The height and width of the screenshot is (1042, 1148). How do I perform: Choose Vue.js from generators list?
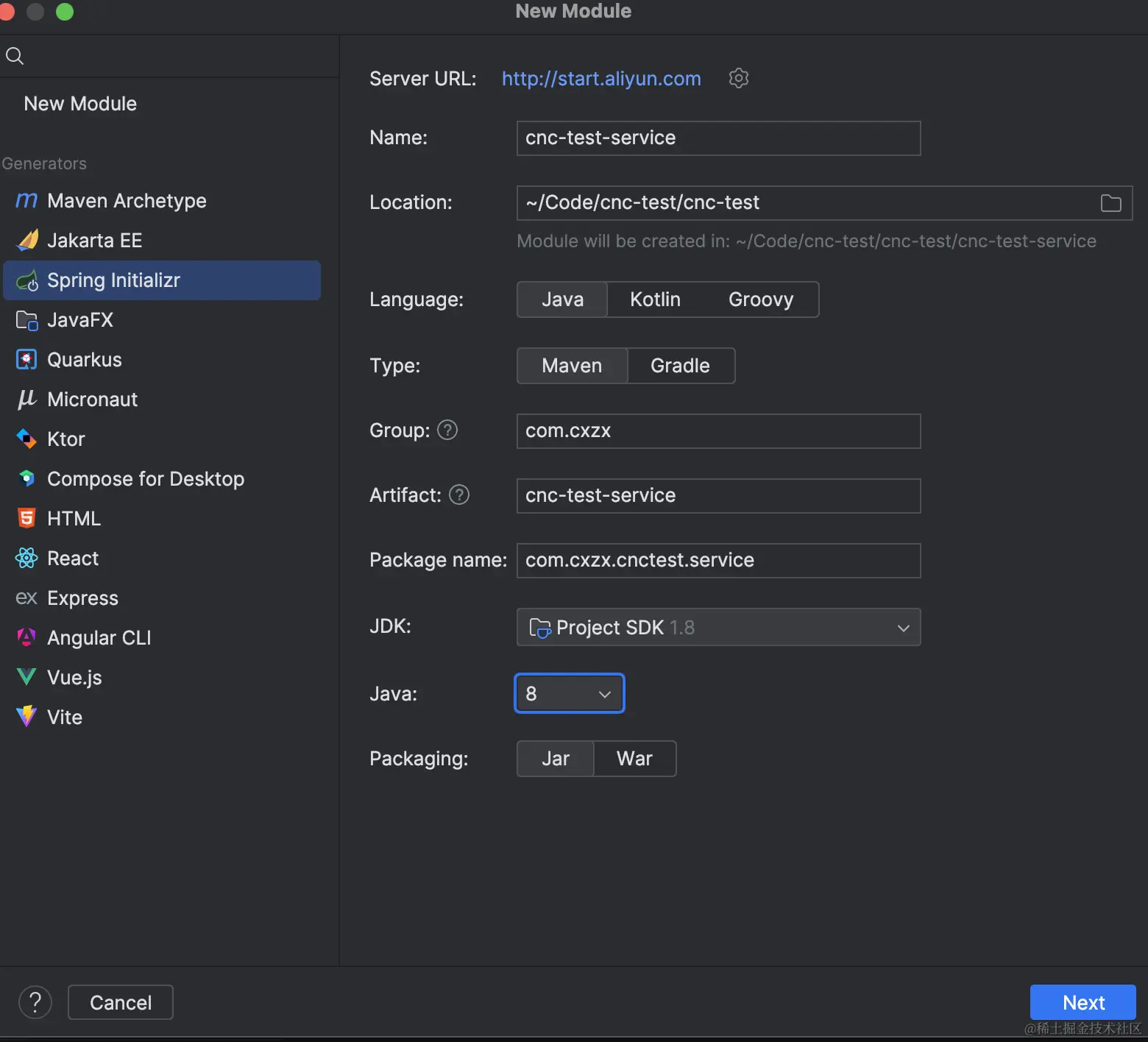point(74,678)
